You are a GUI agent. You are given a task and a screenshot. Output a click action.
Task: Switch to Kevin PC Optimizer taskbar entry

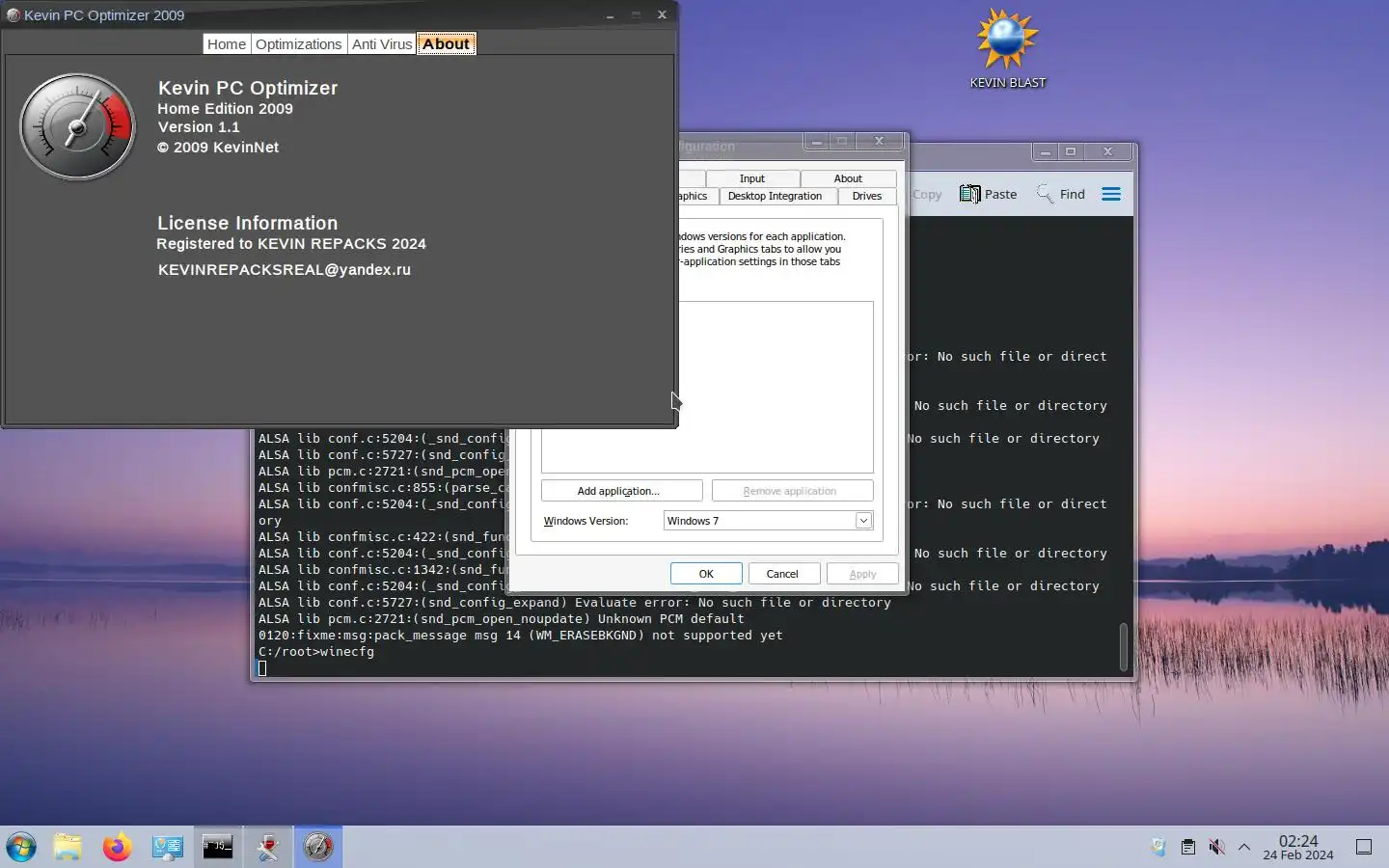pos(318,848)
